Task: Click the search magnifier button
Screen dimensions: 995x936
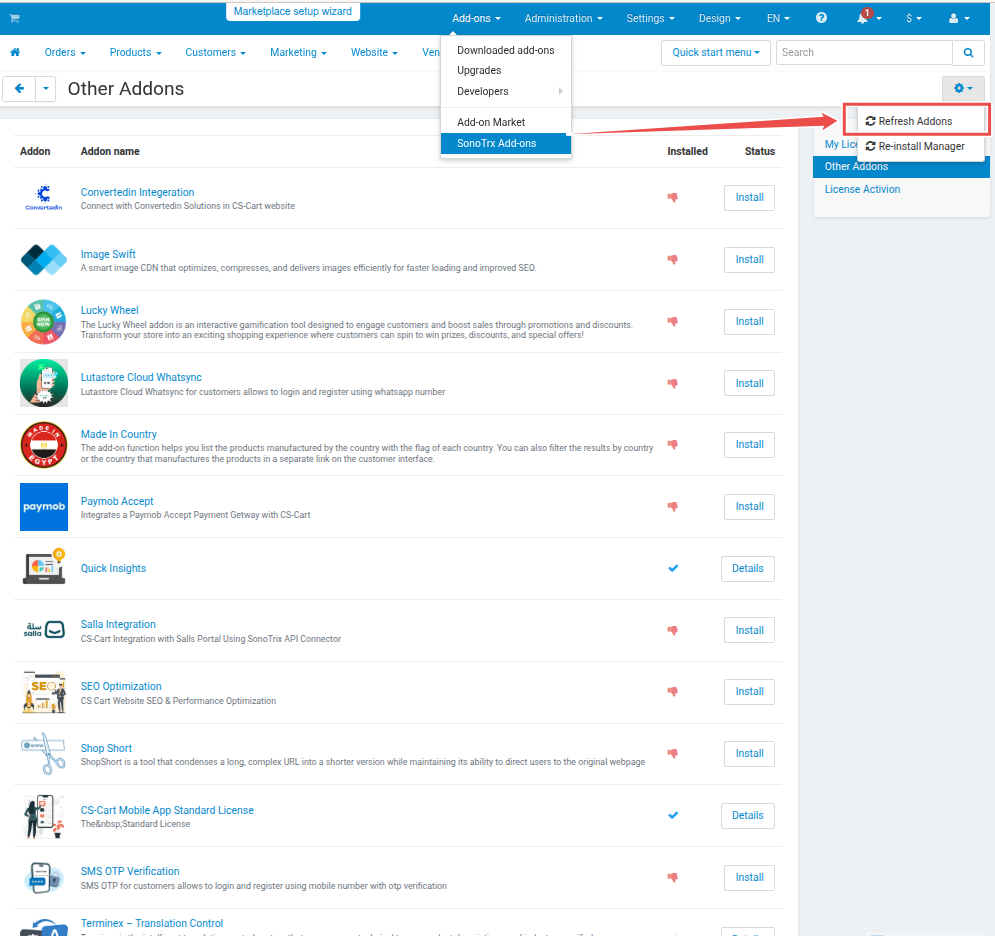Action: click(x=968, y=52)
